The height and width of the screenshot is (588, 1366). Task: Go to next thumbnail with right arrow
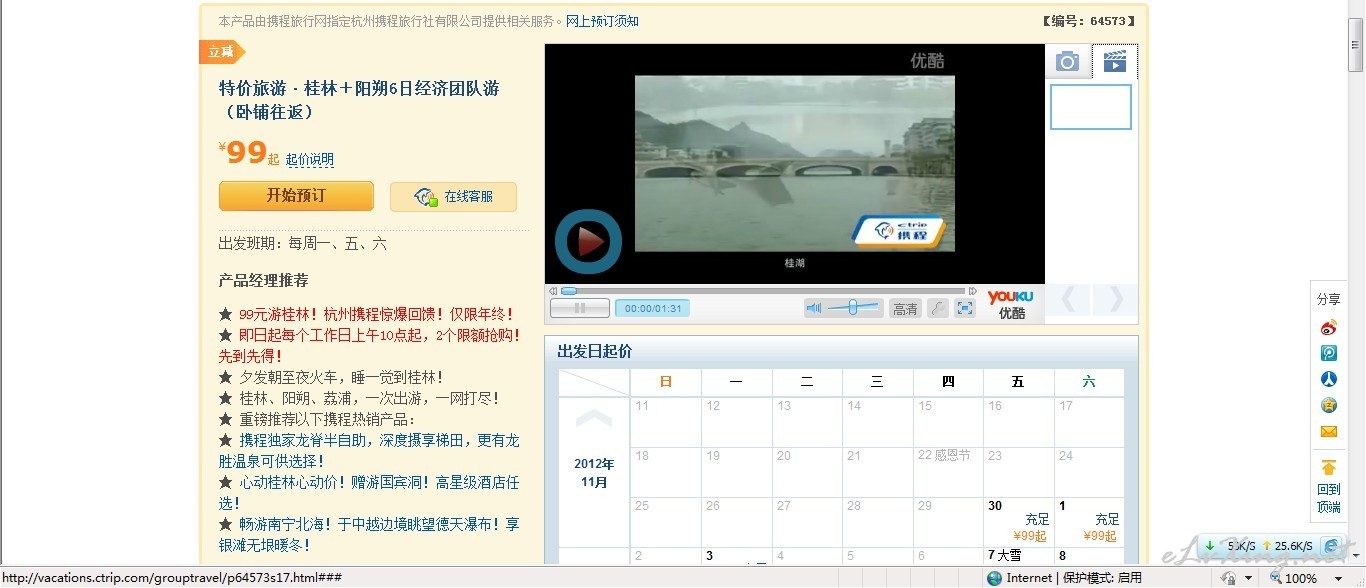[x=1113, y=299]
